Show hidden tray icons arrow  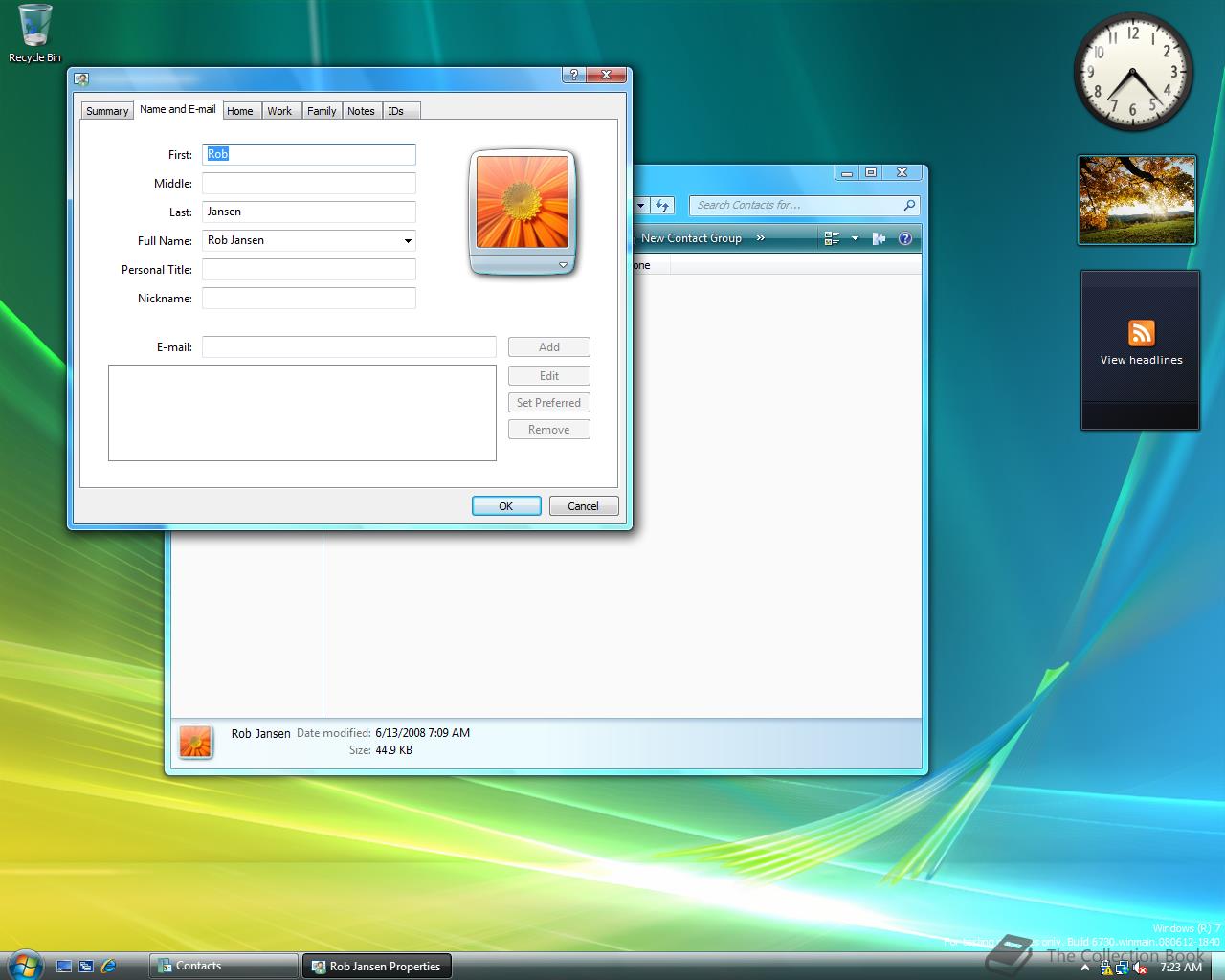pyautogui.click(x=1084, y=968)
